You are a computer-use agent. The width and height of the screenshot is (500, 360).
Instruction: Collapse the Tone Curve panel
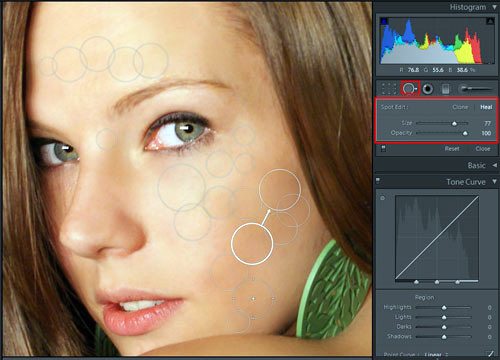[495, 181]
